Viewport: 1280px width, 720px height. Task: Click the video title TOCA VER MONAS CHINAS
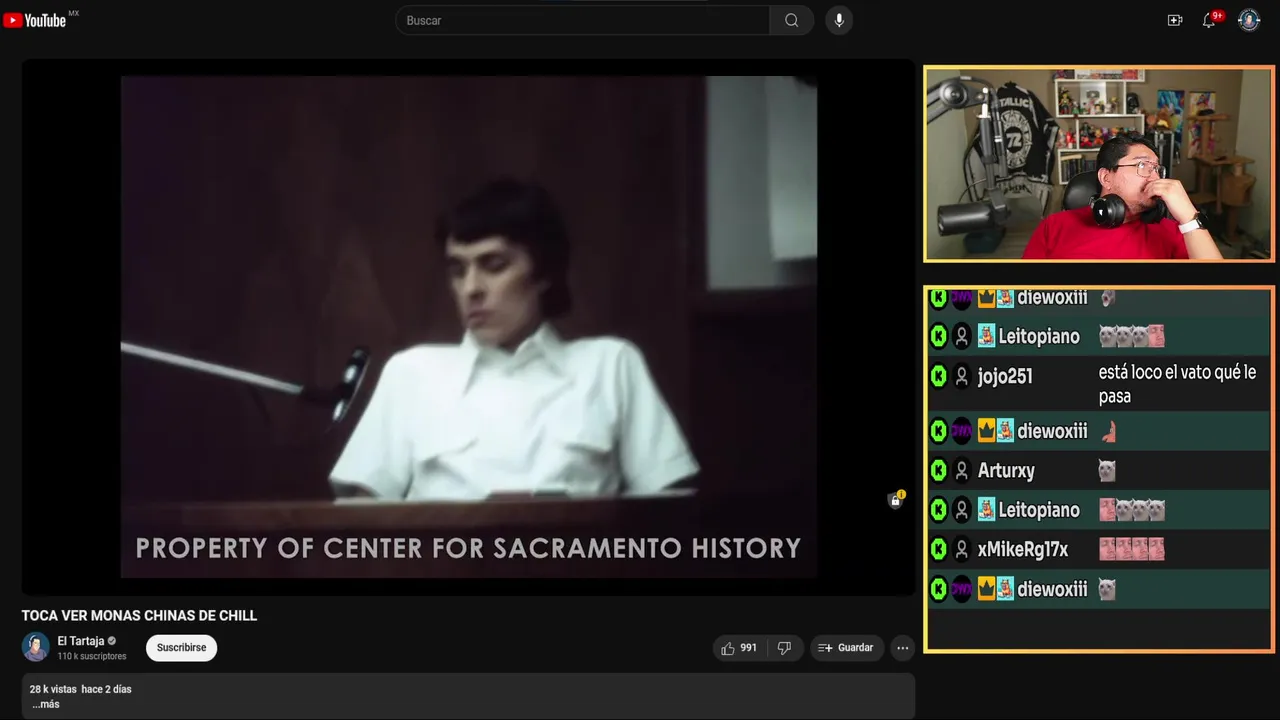tap(140, 616)
